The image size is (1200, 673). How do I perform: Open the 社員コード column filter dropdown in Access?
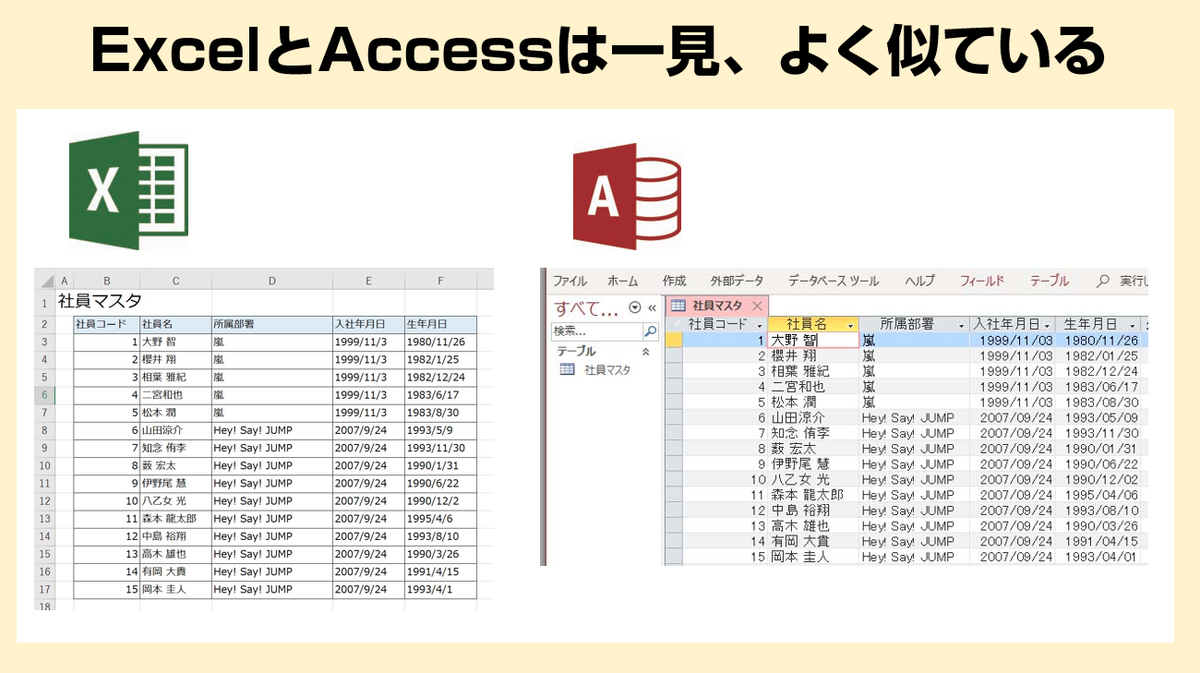tap(760, 325)
